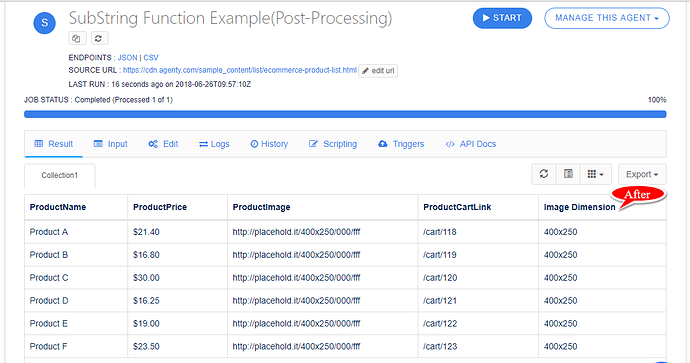Click the $23.50 price cell
This screenshot has height=363, width=690.
pos(178,346)
